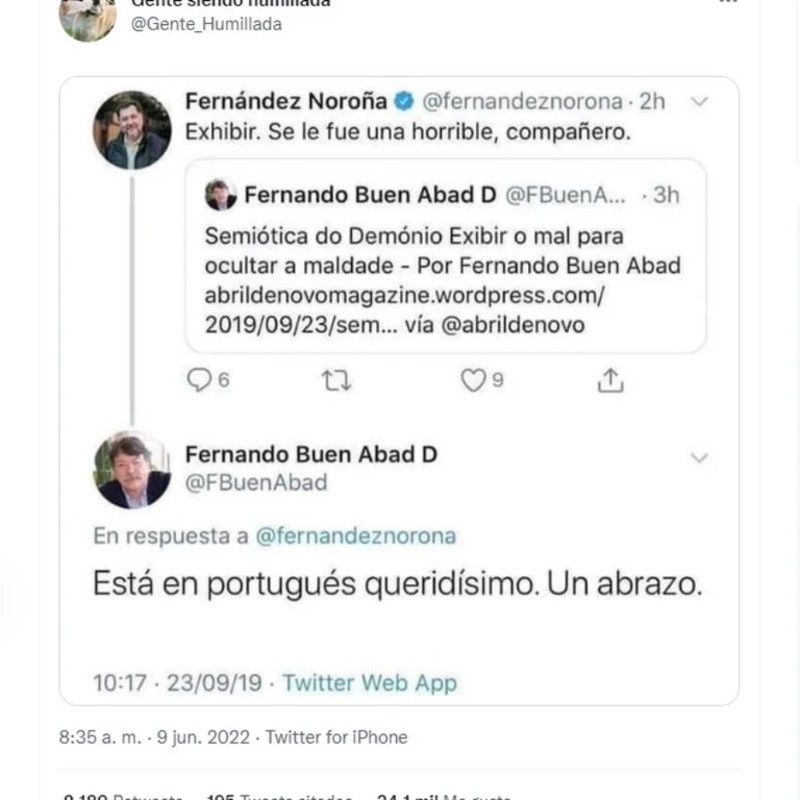Open the Twitter Web App source link
Viewport: 800px width, 800px height.
[x=369, y=683]
